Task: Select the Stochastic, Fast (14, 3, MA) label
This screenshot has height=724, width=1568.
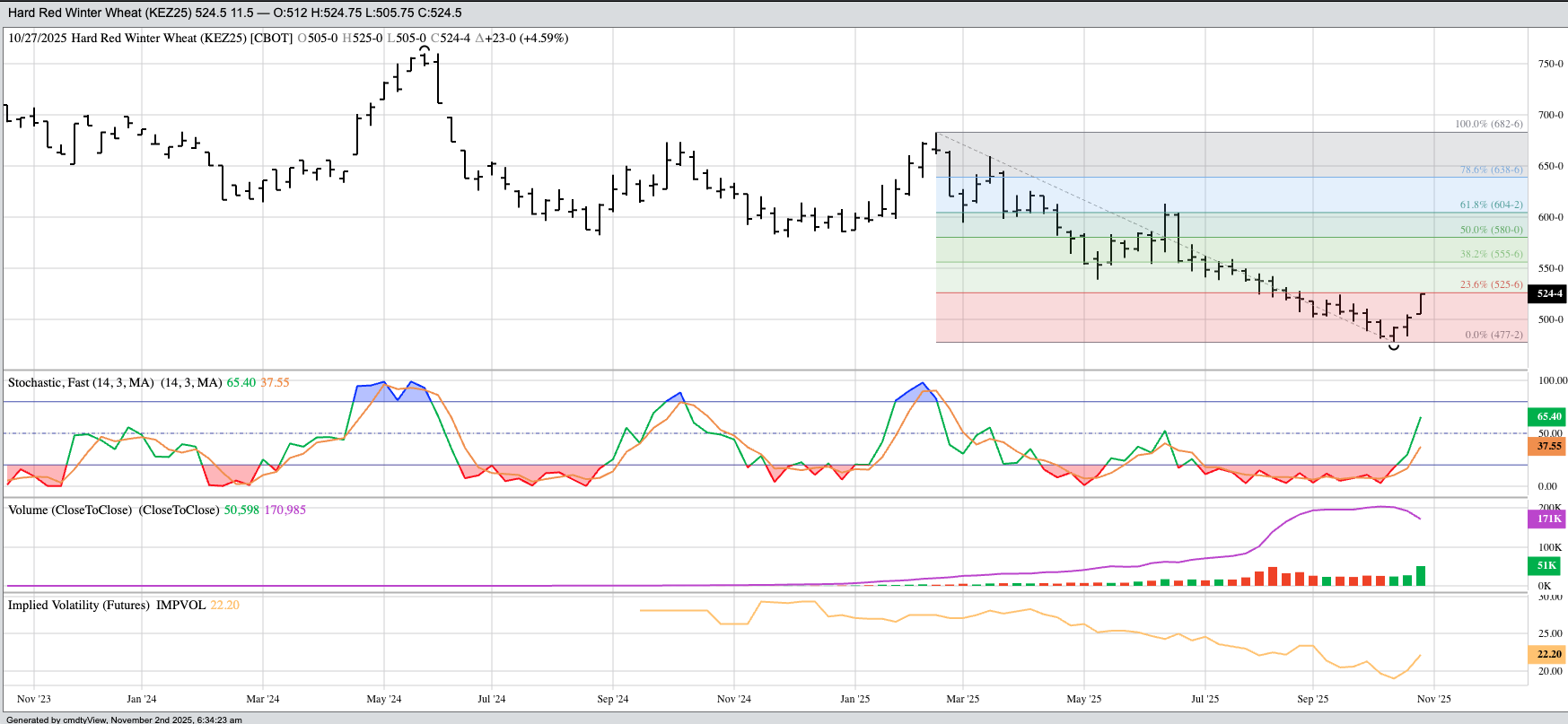Action: (x=81, y=382)
